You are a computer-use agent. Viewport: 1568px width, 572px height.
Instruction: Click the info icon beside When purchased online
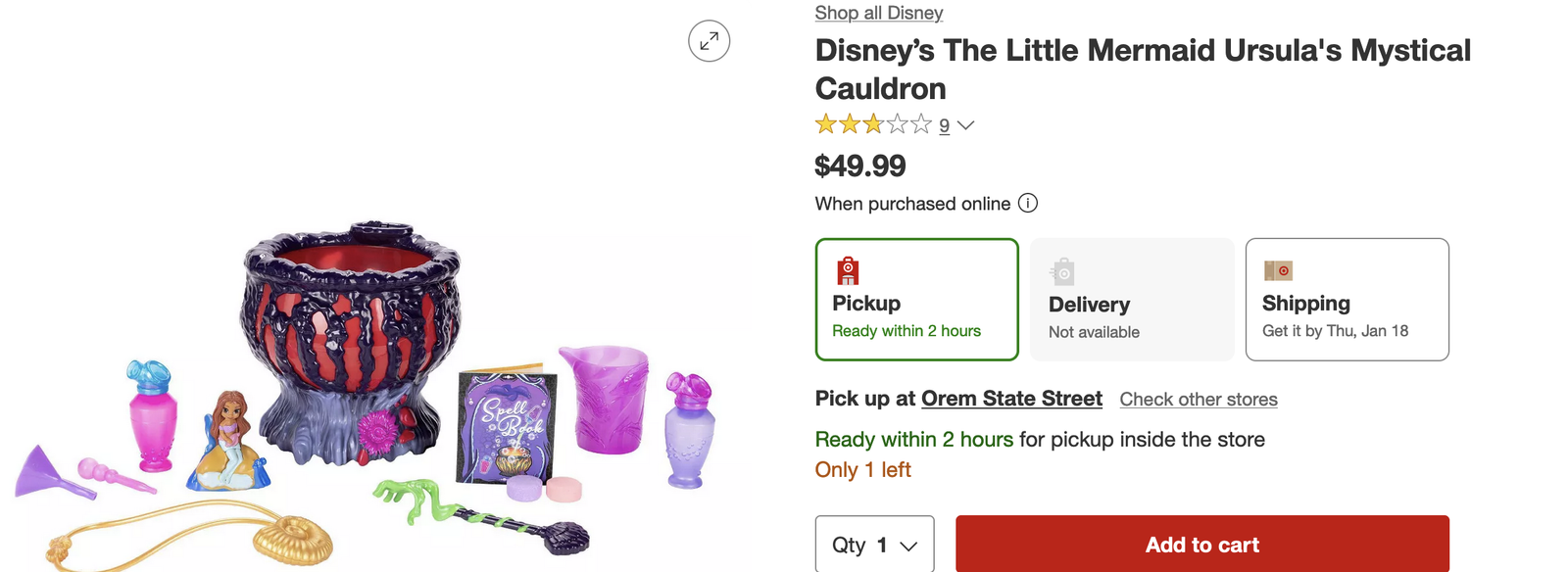(x=1027, y=203)
